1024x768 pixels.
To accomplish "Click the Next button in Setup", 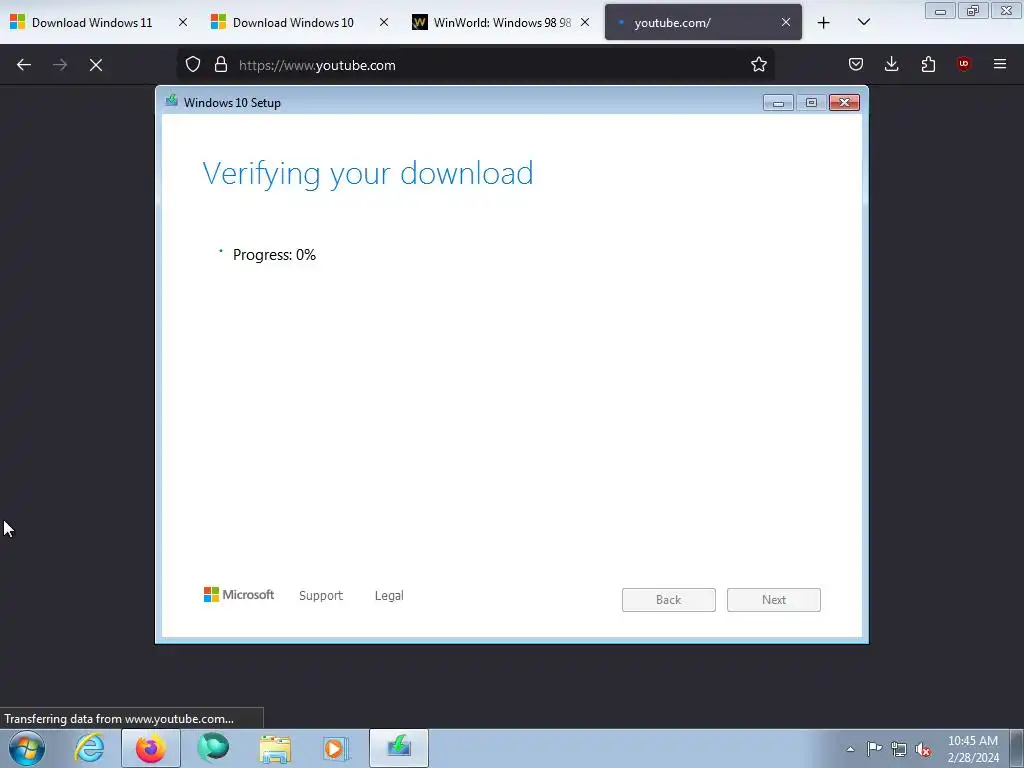I will pos(774,600).
